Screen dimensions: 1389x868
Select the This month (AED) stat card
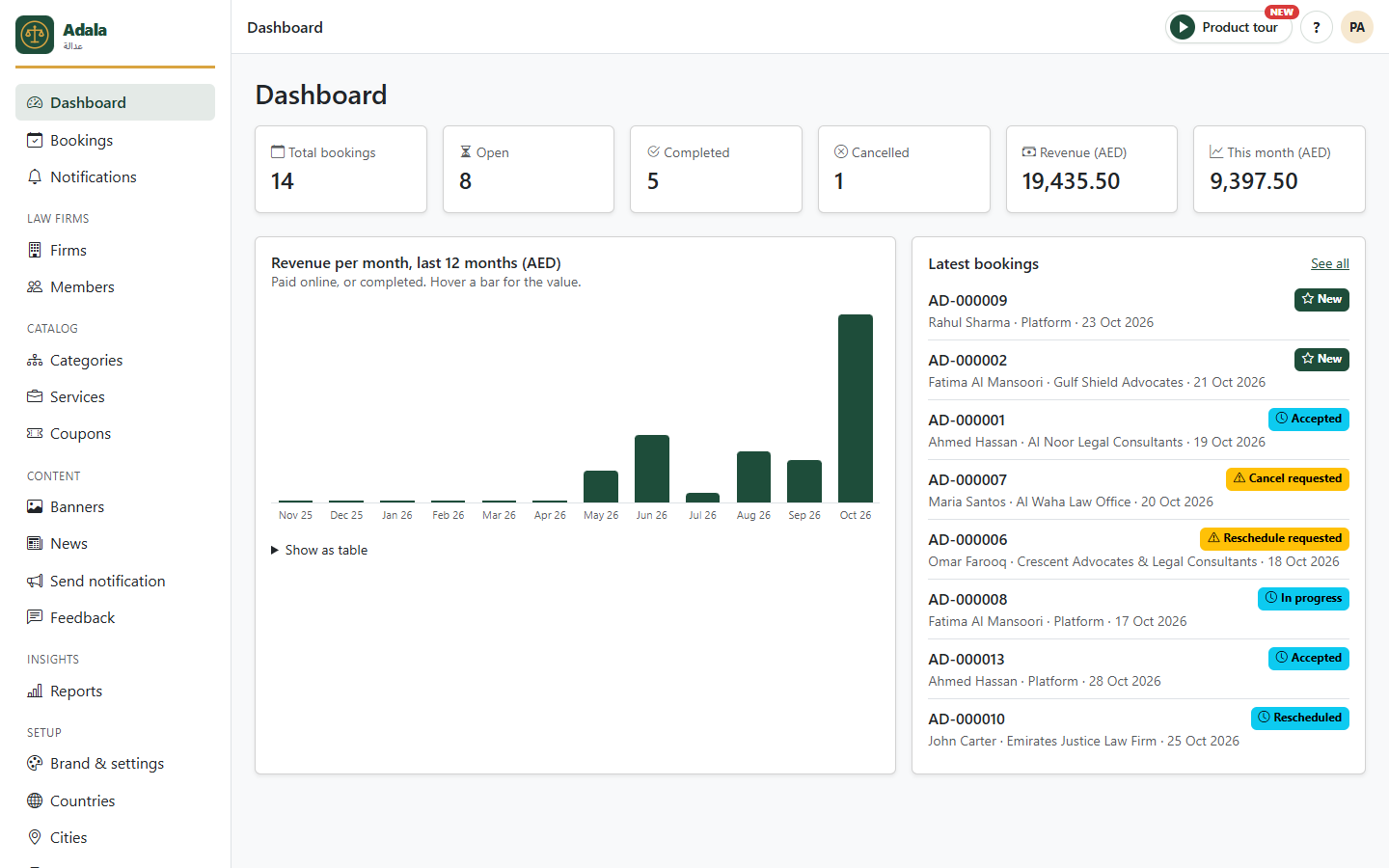1279,169
